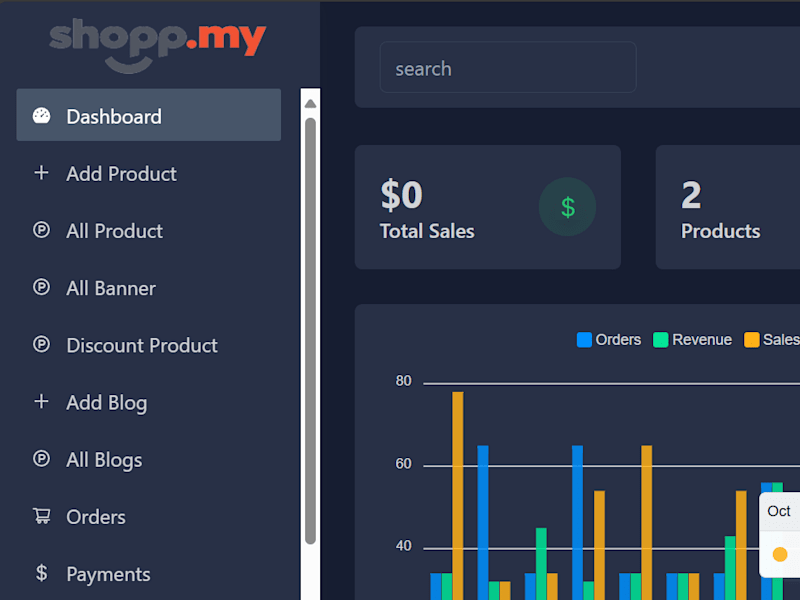Screen dimensions: 800x600
Task: Click the shopp.my logo
Action: click(158, 45)
